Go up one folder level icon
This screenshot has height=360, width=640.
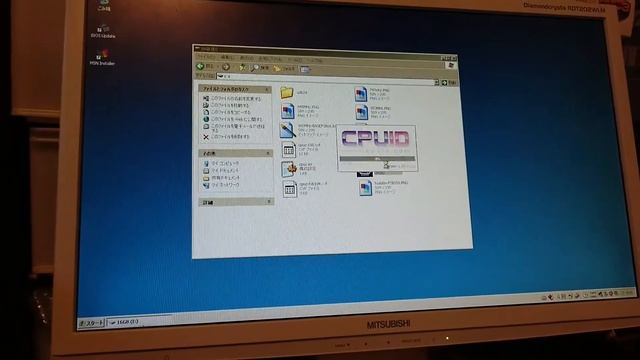(243, 67)
